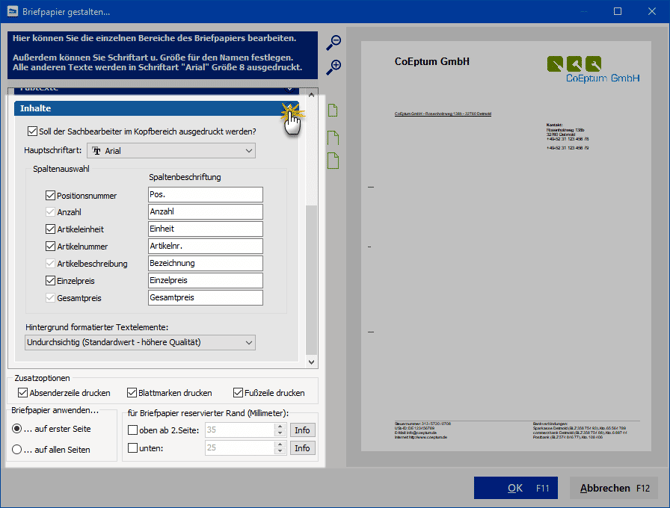The image size is (670, 508).
Task: Click the Abbrechen F12 button
Action: [x=614, y=488]
